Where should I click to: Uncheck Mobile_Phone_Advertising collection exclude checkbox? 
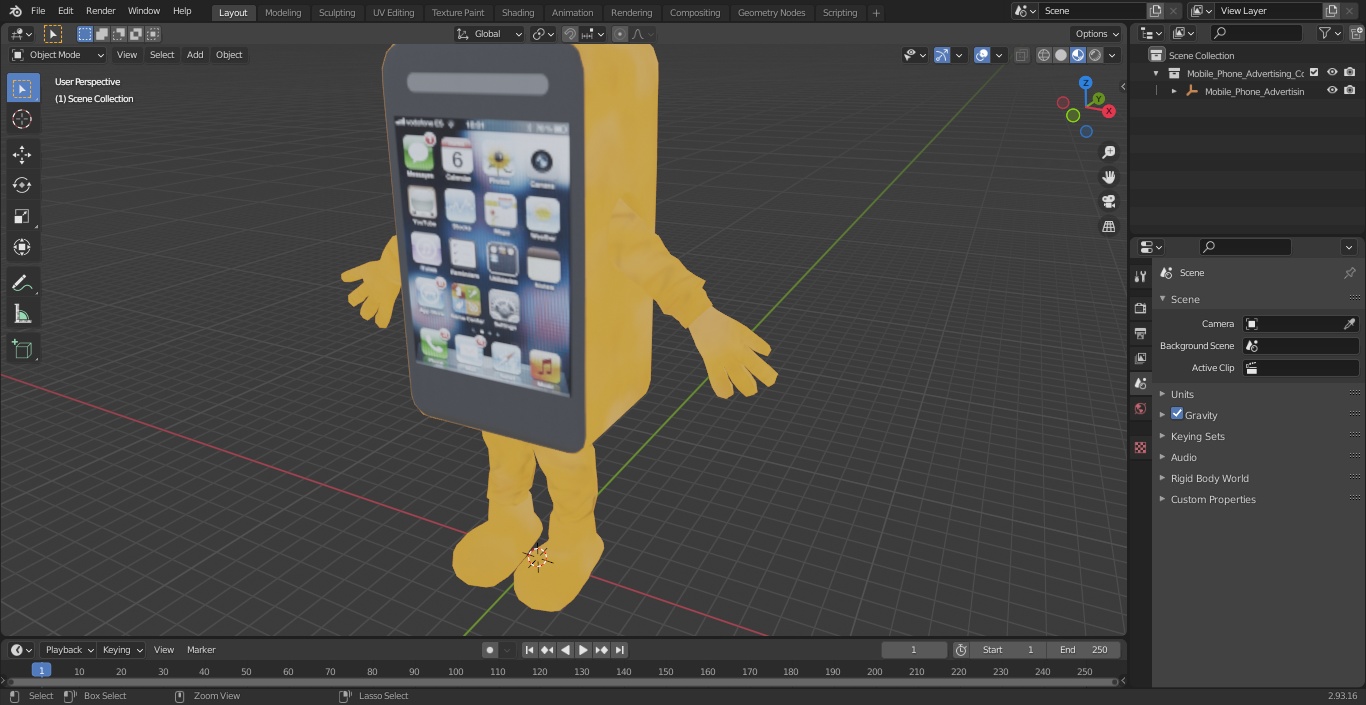[1314, 72]
